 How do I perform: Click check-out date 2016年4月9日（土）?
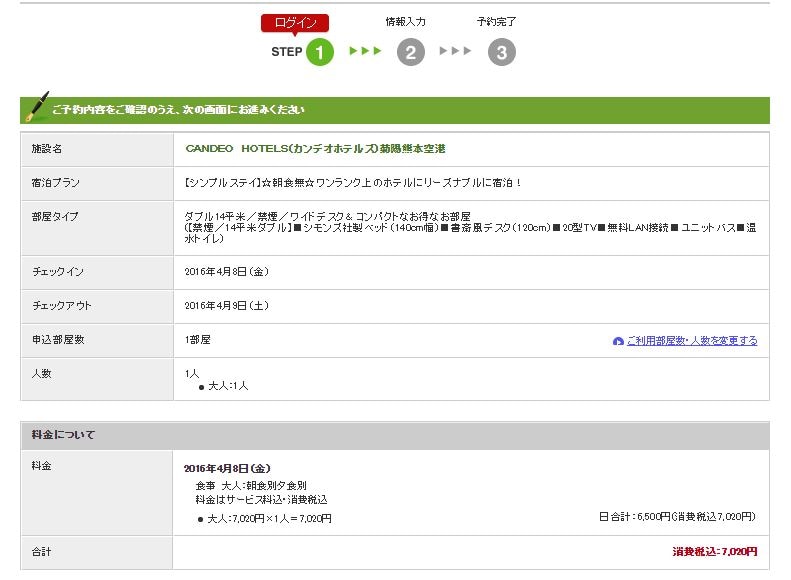coord(227,306)
